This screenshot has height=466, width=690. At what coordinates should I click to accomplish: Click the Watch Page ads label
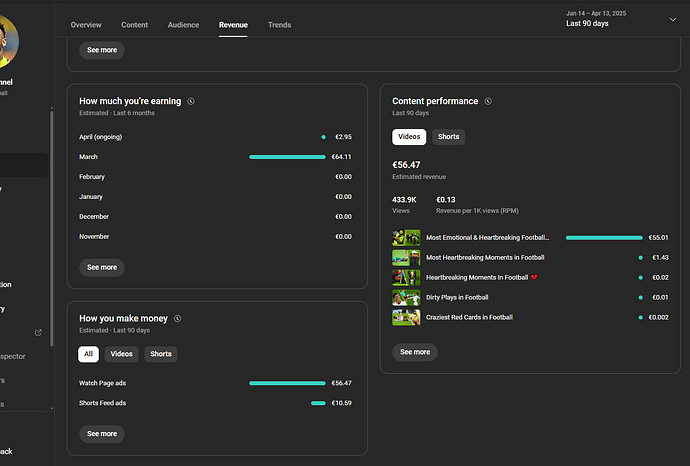pos(103,383)
